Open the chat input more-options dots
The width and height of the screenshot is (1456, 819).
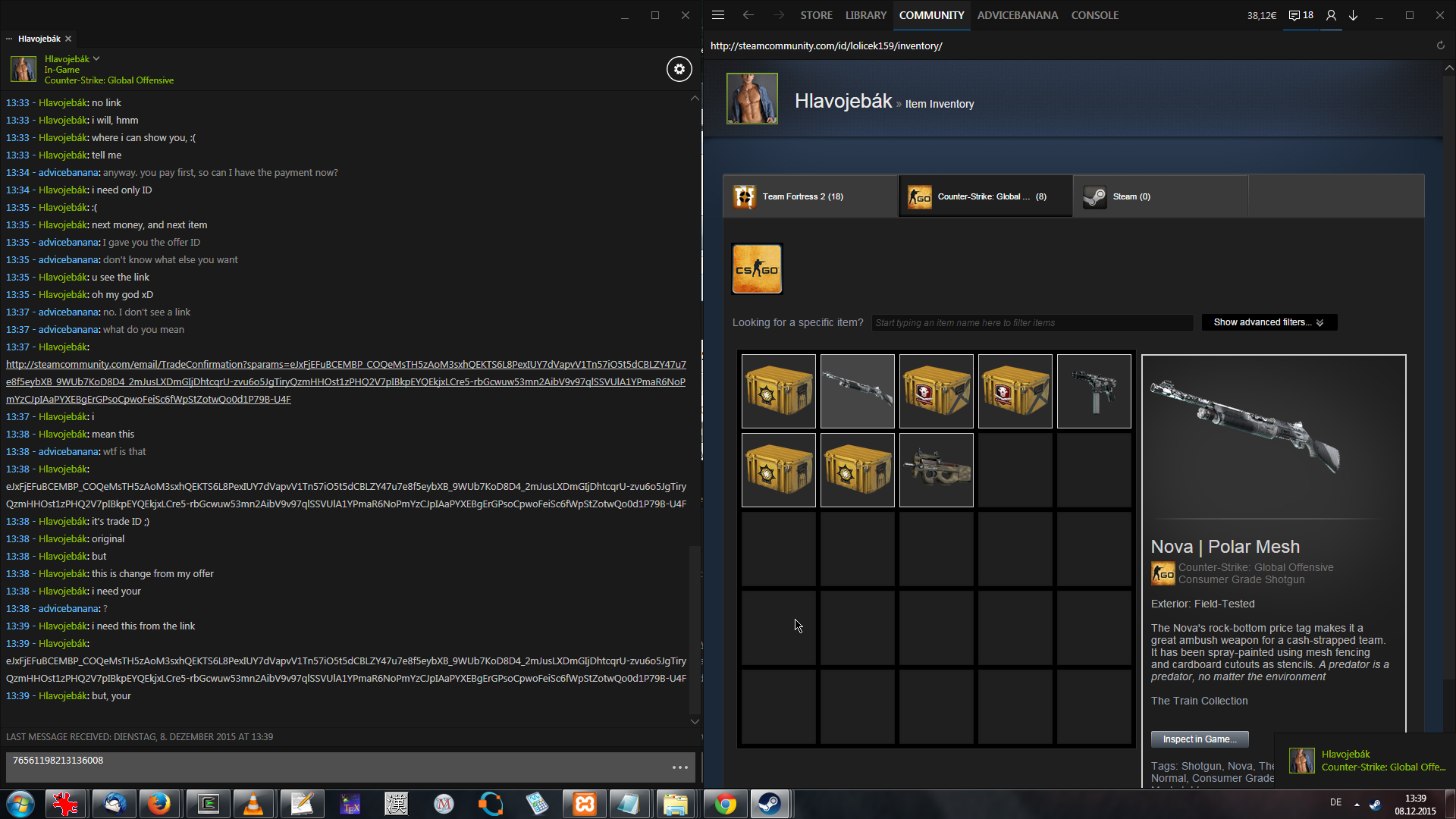[679, 767]
